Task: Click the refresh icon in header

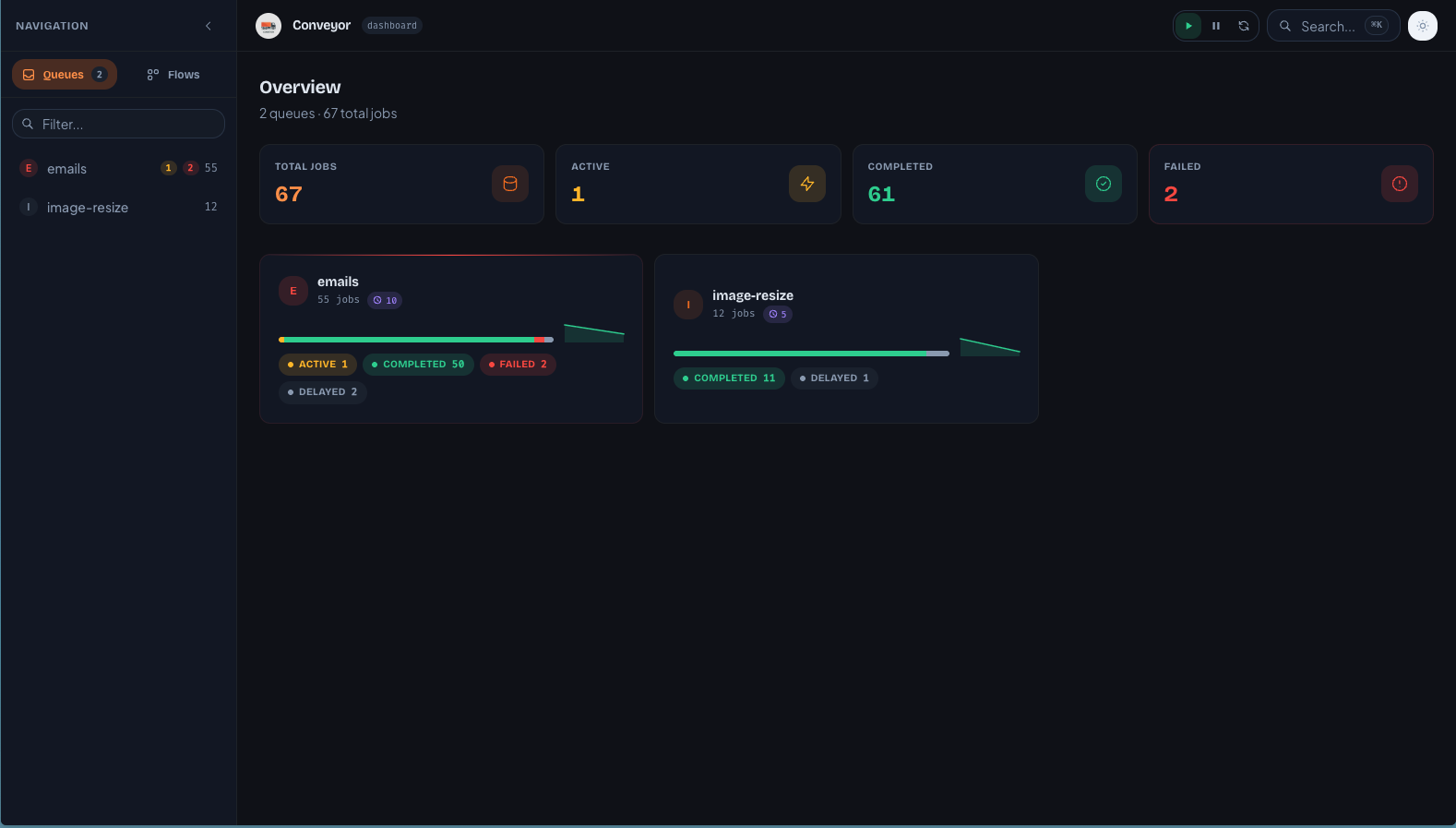Action: (1243, 26)
